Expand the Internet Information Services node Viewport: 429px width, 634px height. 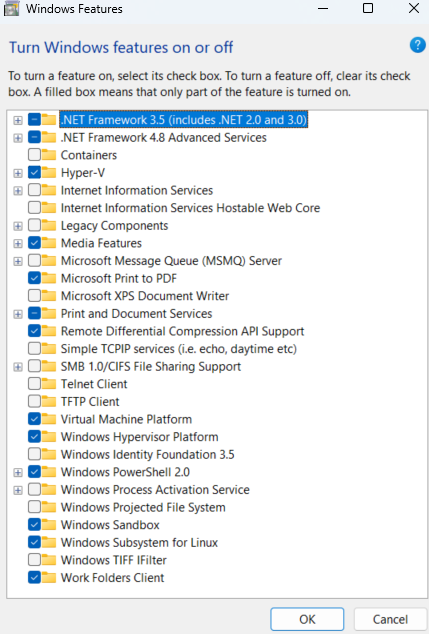tap(18, 190)
